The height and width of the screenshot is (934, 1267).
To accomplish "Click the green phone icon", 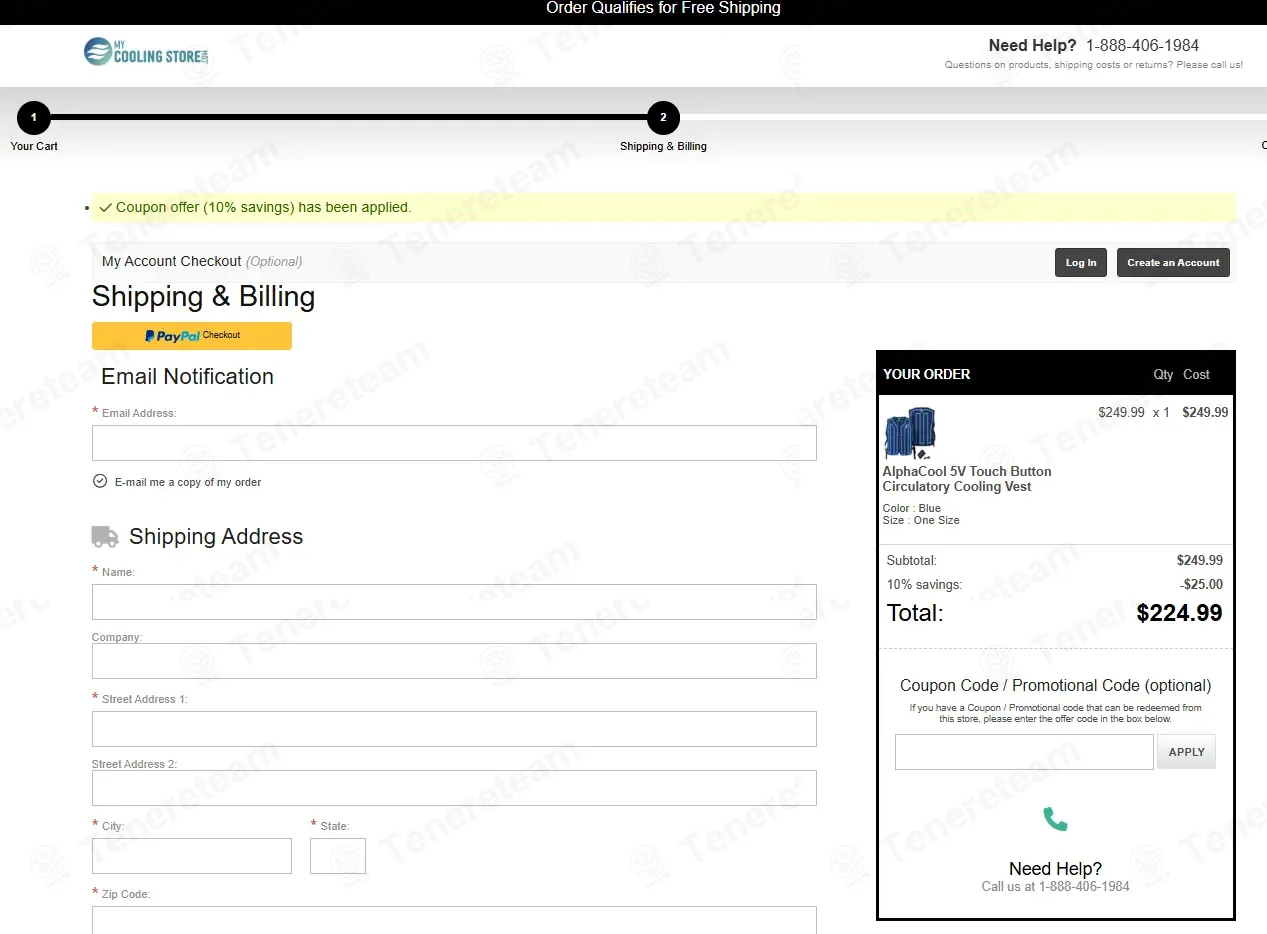I will point(1055,819).
